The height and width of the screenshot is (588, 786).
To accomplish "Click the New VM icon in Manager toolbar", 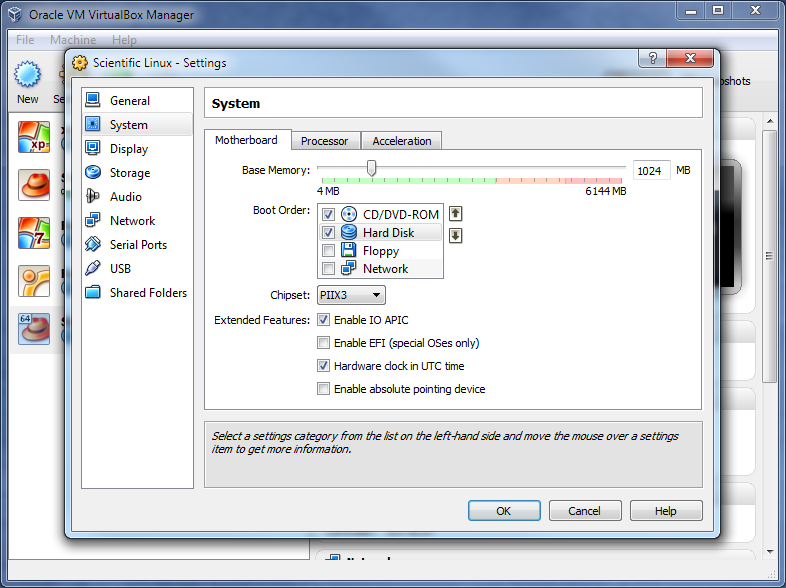I will click(x=27, y=75).
